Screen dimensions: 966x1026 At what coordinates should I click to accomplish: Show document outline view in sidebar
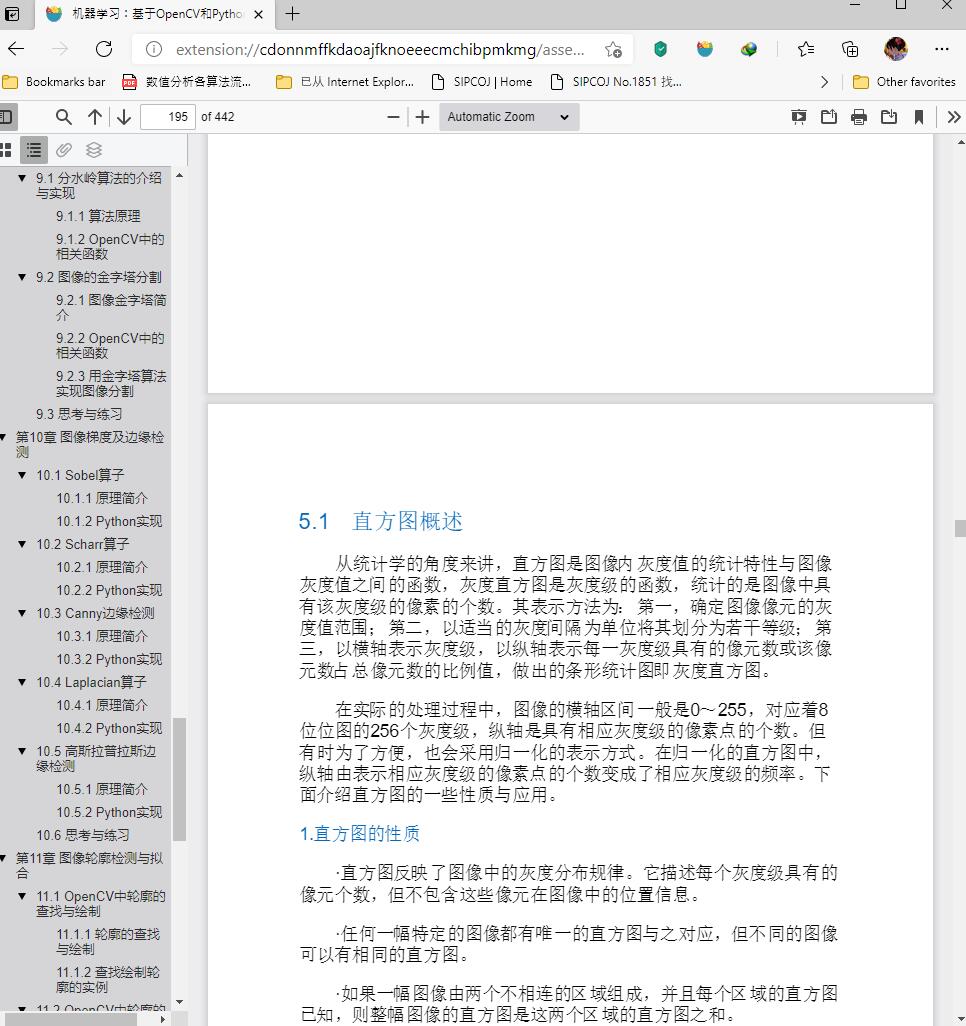33,150
